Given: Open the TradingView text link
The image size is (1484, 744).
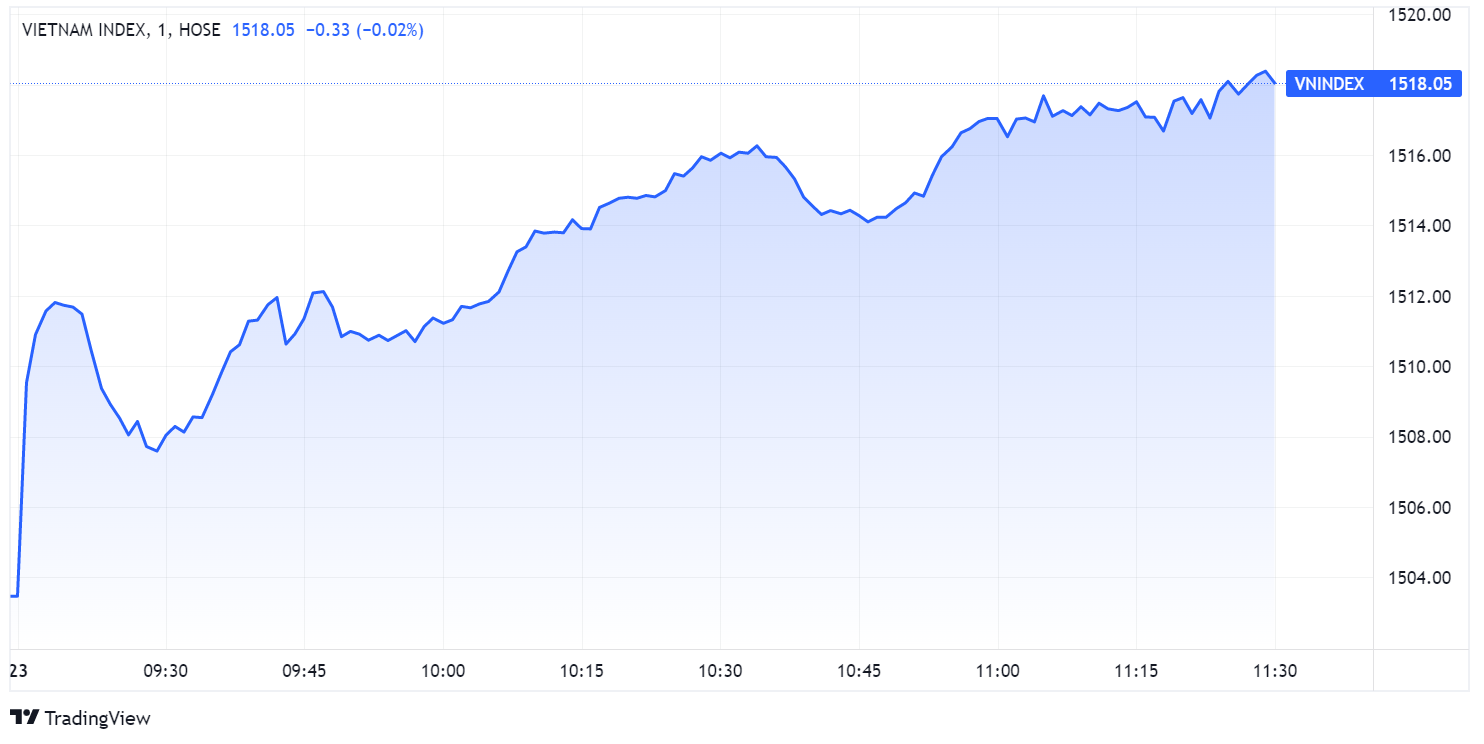Looking at the screenshot, I should [98, 718].
